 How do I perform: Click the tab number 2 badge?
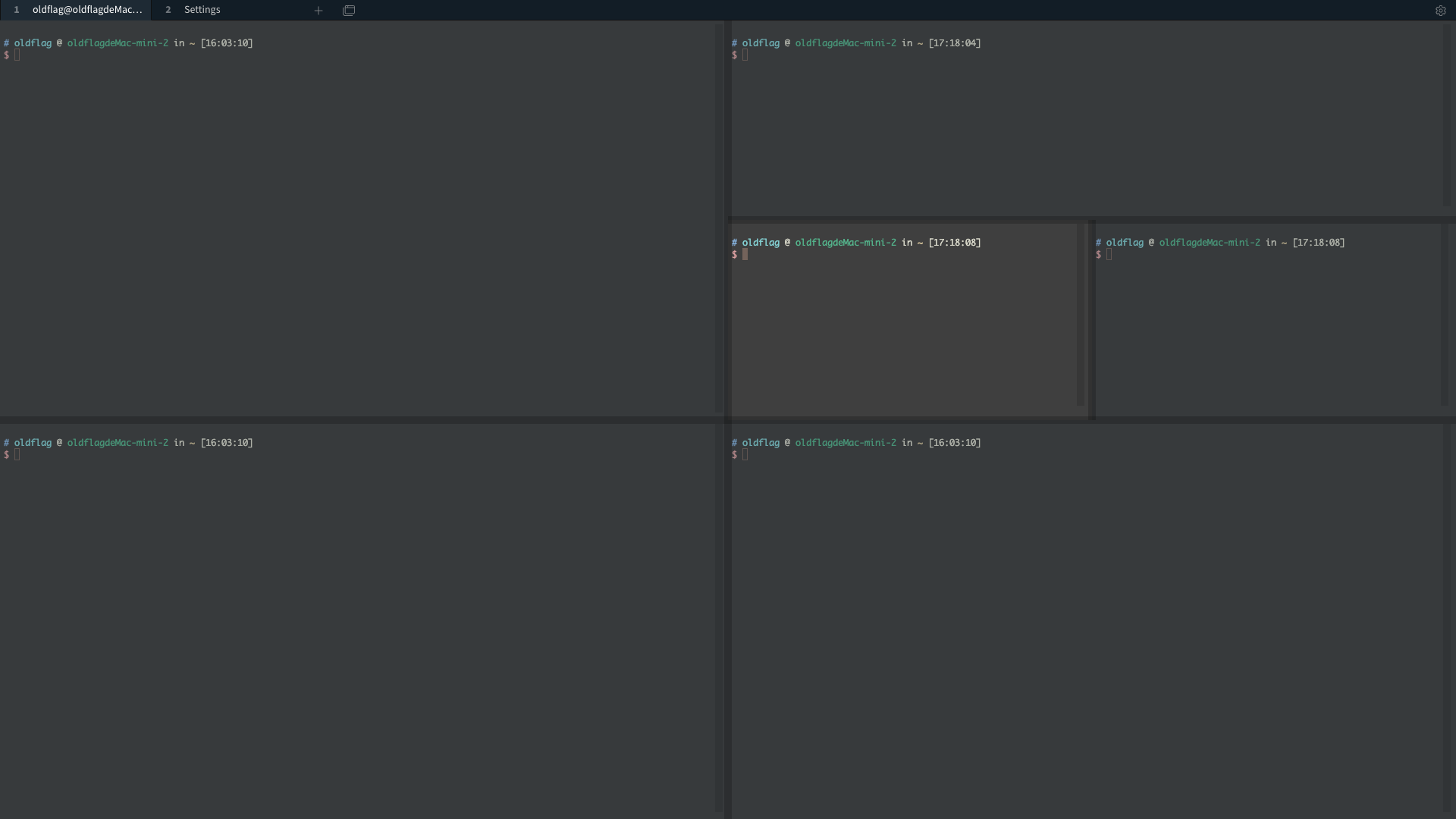coord(168,10)
